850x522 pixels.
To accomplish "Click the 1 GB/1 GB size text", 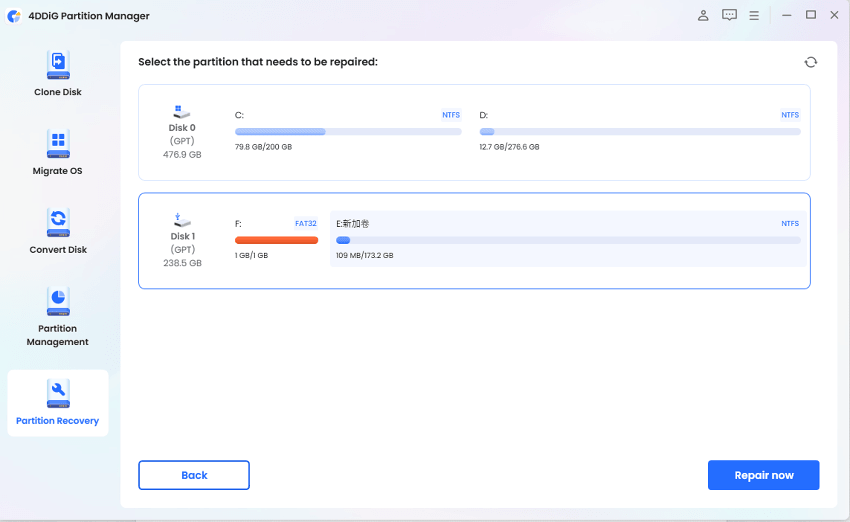I will coord(251,255).
